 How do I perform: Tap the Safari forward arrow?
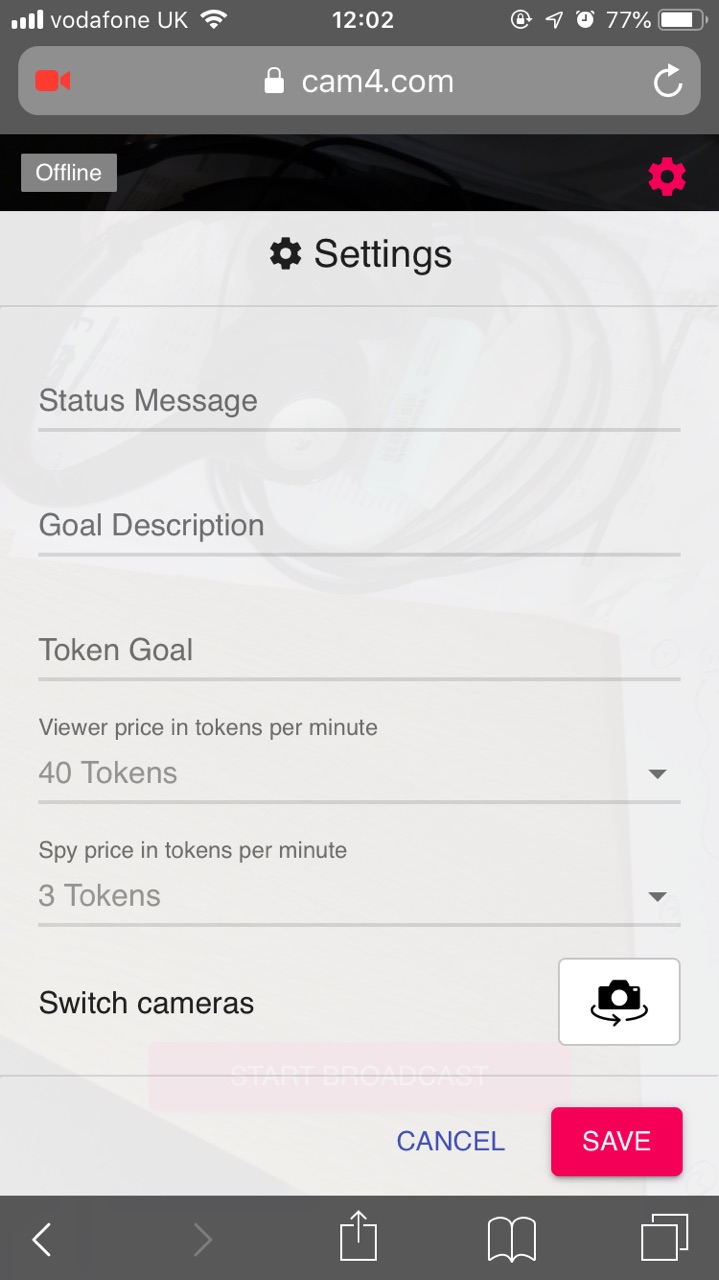click(x=203, y=1240)
